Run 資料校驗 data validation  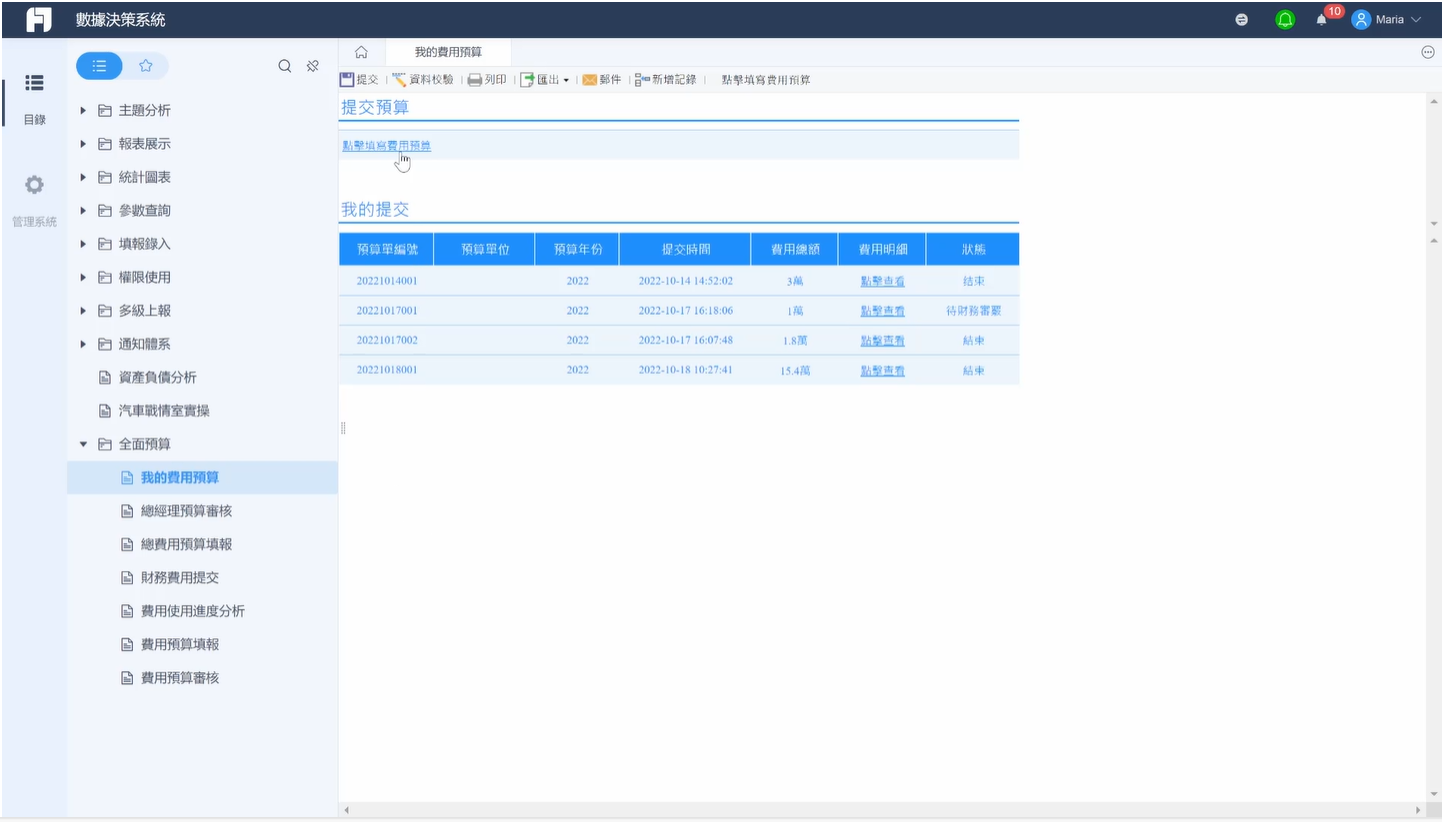pos(423,80)
